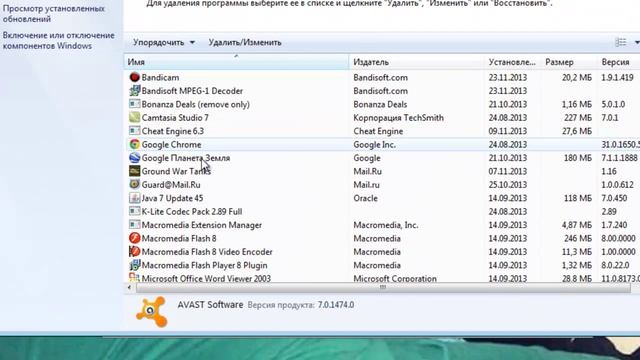Click publisher Google Inc. cell
This screenshot has width=640, height=360.
pyautogui.click(x=374, y=144)
